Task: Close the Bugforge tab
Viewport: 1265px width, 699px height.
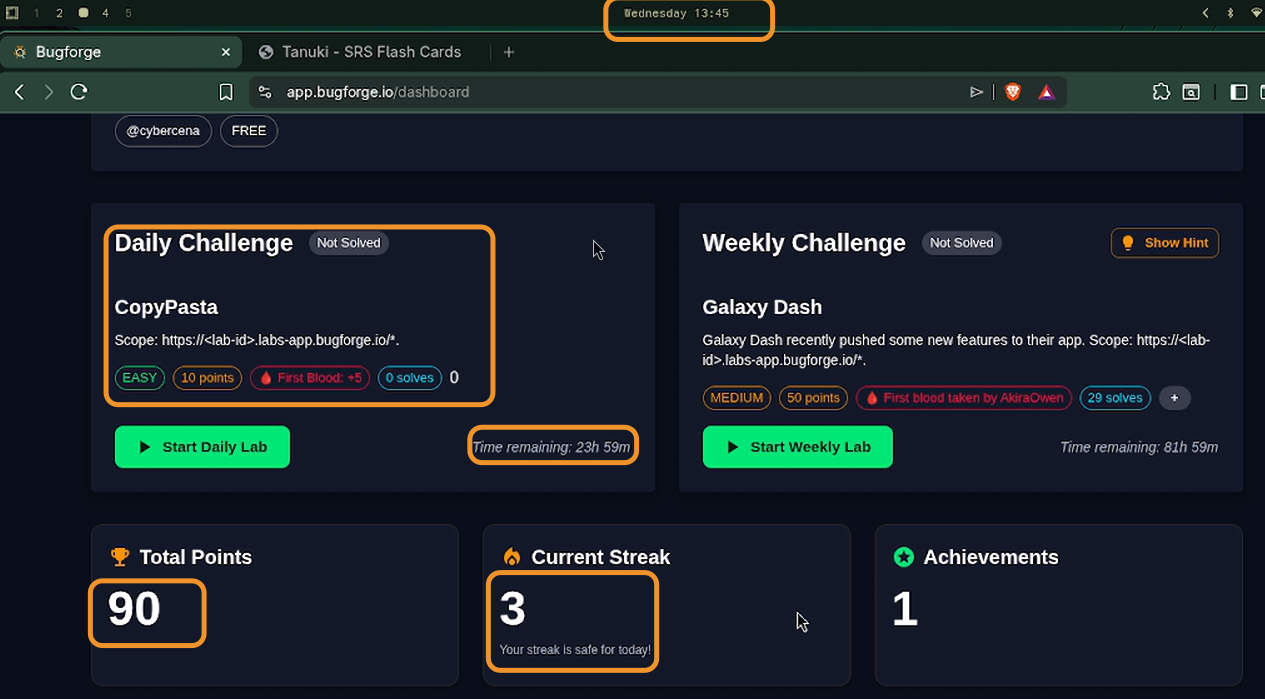Action: click(x=226, y=52)
